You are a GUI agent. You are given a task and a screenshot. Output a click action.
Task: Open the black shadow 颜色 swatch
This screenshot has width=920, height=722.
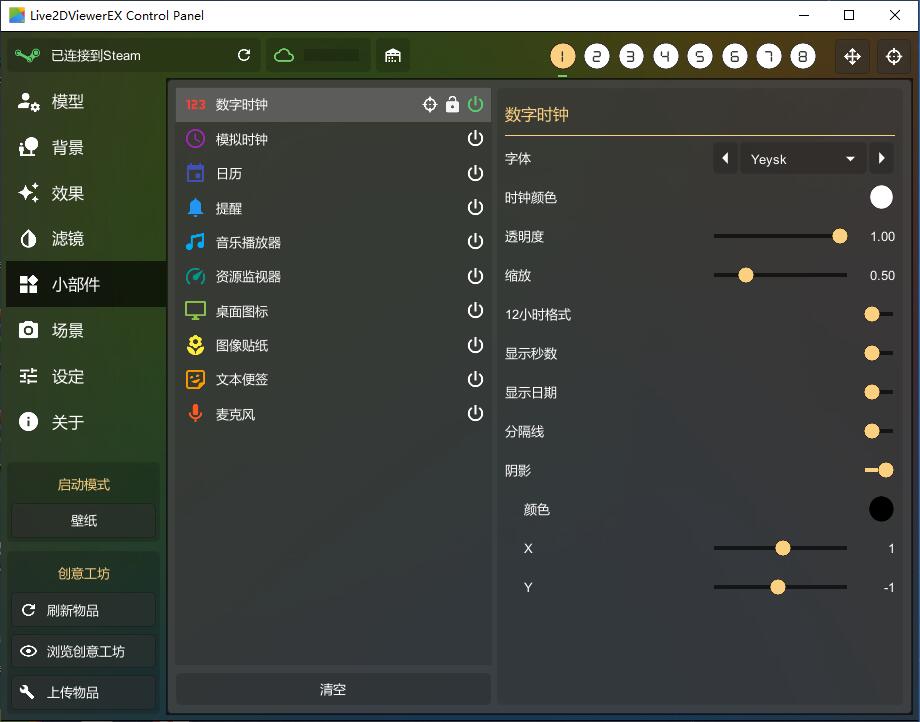point(881,509)
